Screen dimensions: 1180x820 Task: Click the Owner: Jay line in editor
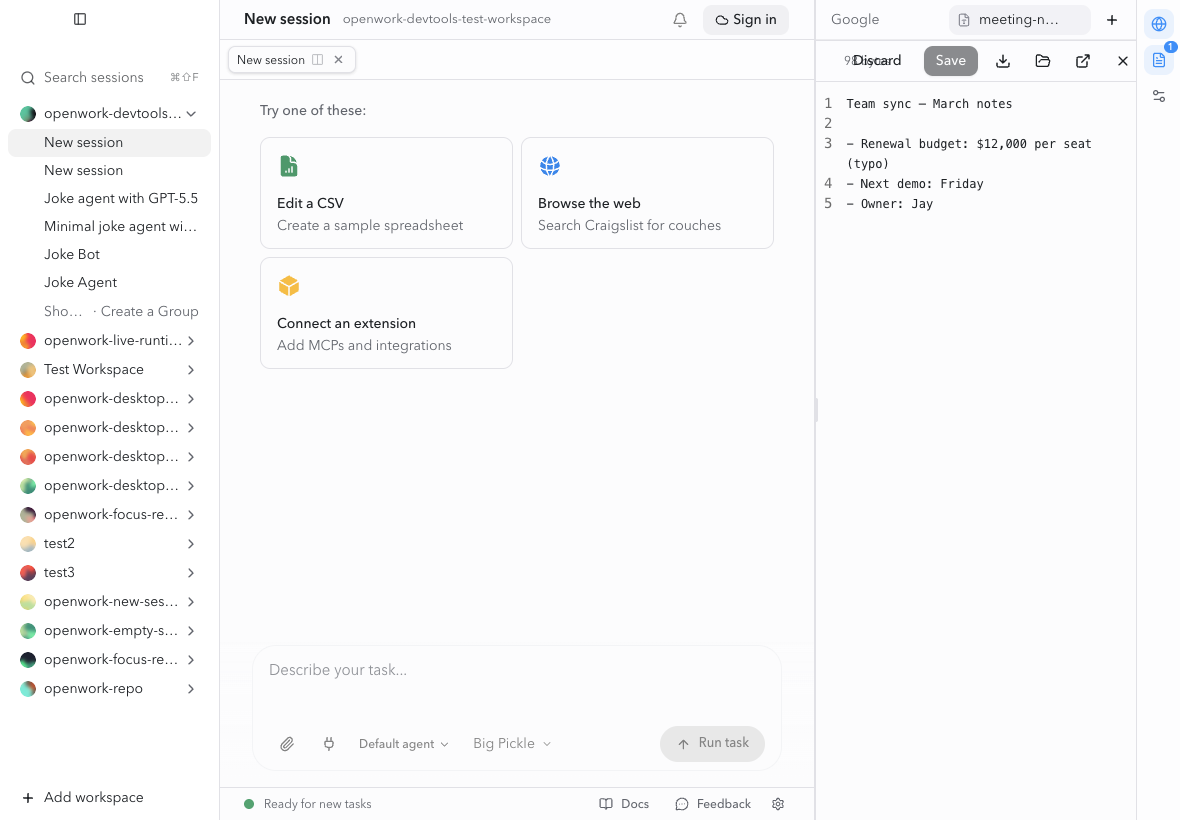(890, 204)
